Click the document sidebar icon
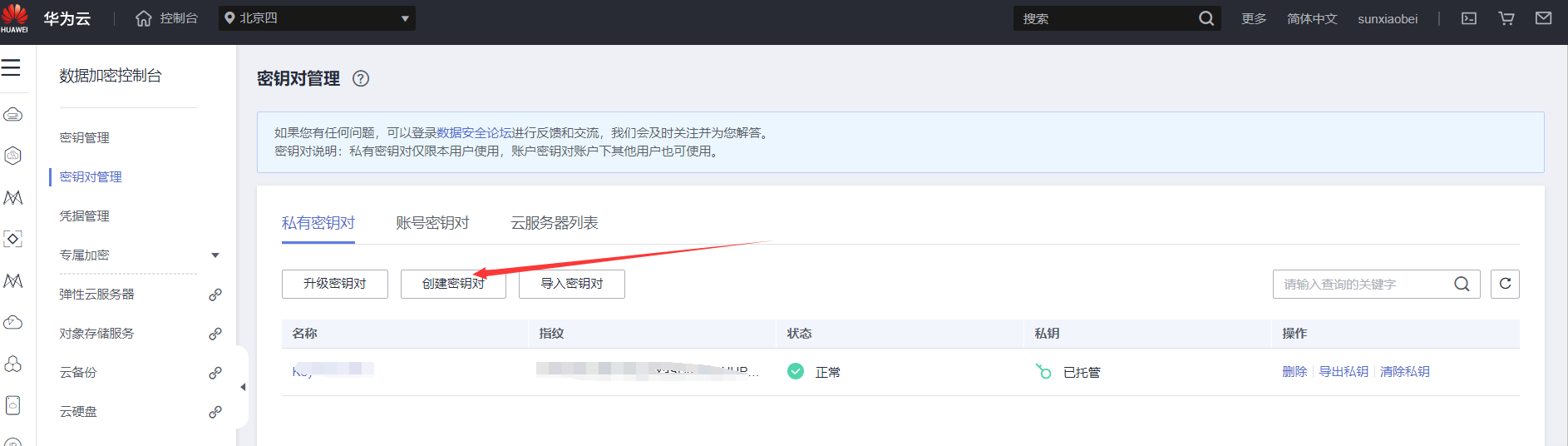 13,405
